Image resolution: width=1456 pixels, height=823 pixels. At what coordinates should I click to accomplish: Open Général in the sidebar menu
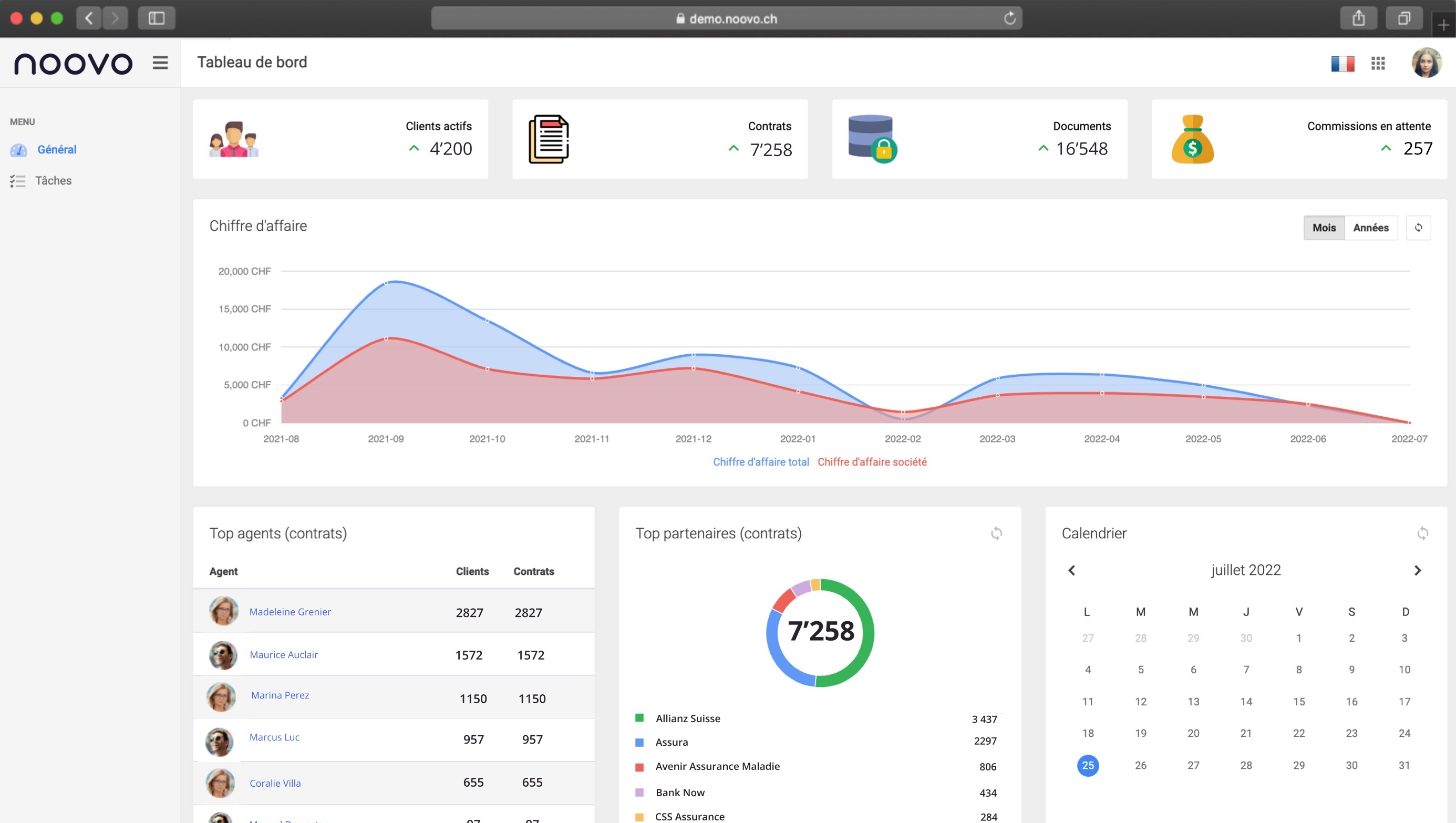[x=57, y=150]
